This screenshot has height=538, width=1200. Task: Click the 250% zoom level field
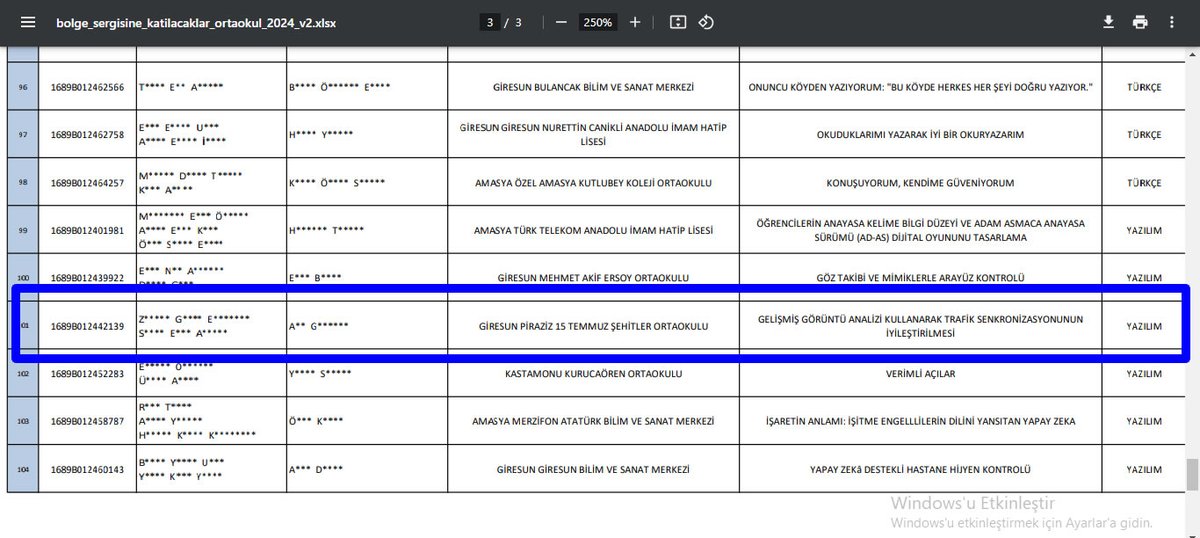[x=598, y=22]
